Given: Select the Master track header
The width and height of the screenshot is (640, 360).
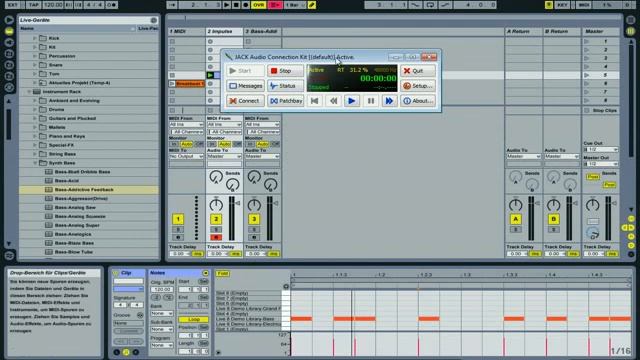Looking at the screenshot, I should (x=600, y=31).
